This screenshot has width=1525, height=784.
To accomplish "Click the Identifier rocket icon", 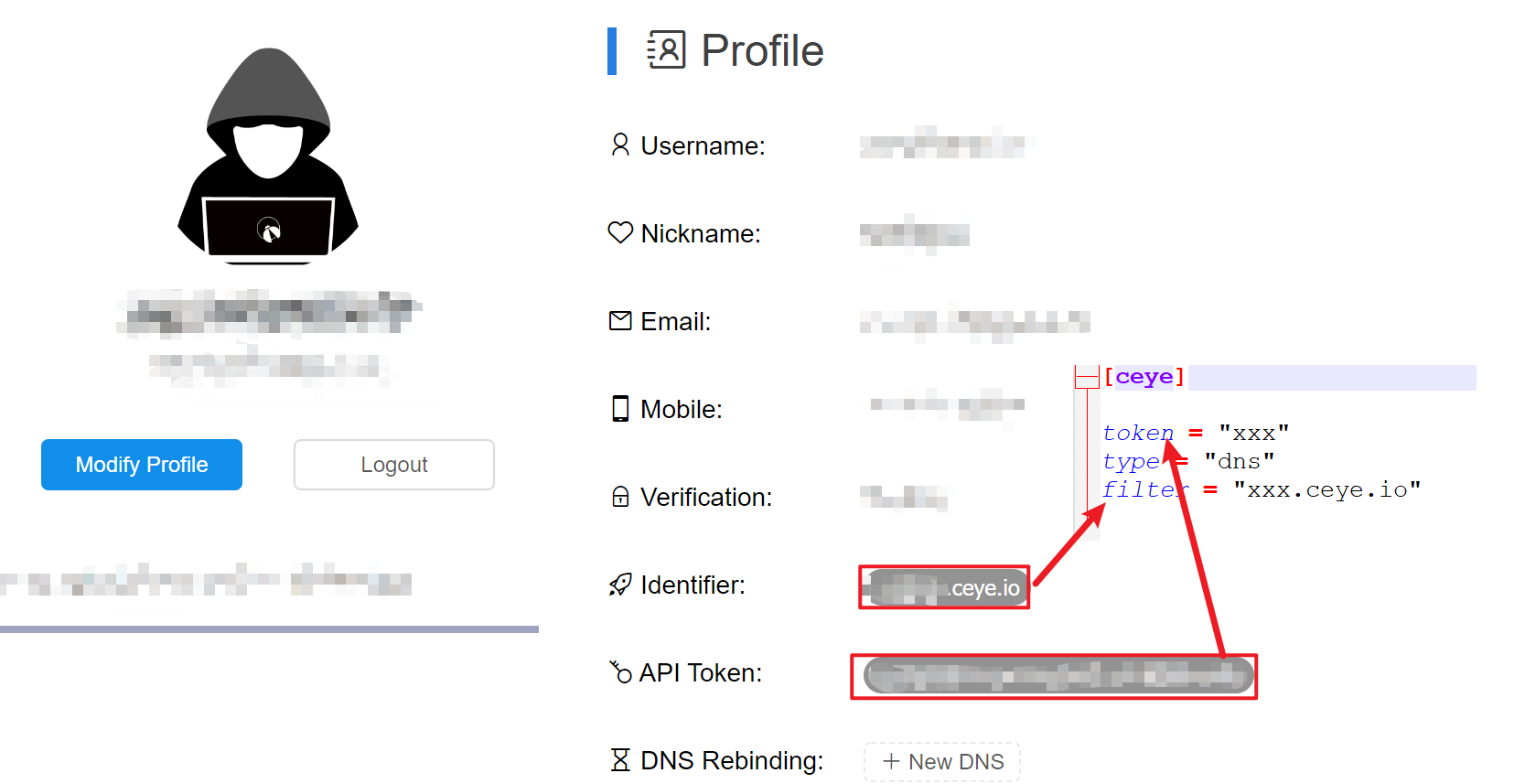I will coord(620,585).
